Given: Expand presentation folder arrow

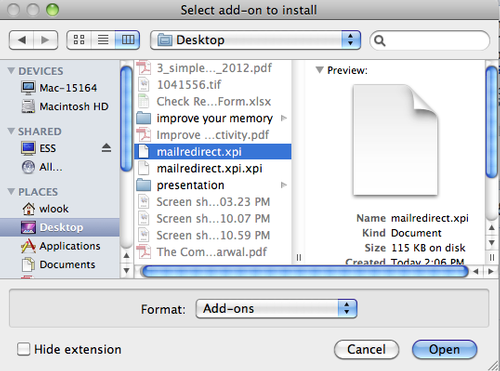Looking at the screenshot, I should pyautogui.click(x=284, y=185).
